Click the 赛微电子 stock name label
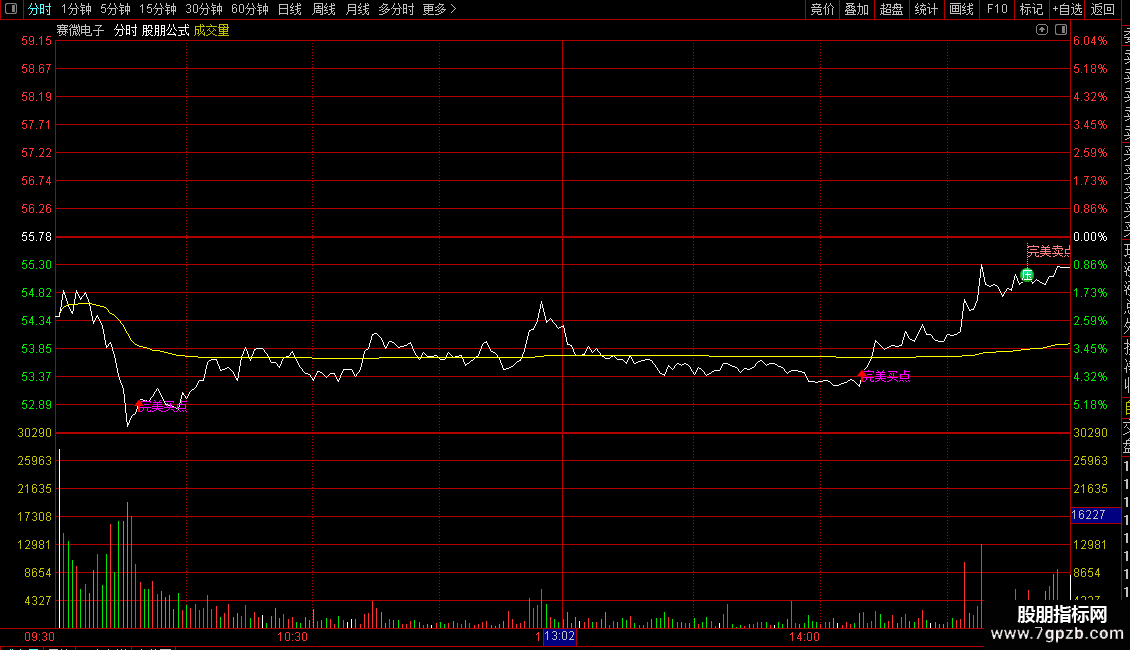The width and height of the screenshot is (1130, 650). (x=80, y=30)
